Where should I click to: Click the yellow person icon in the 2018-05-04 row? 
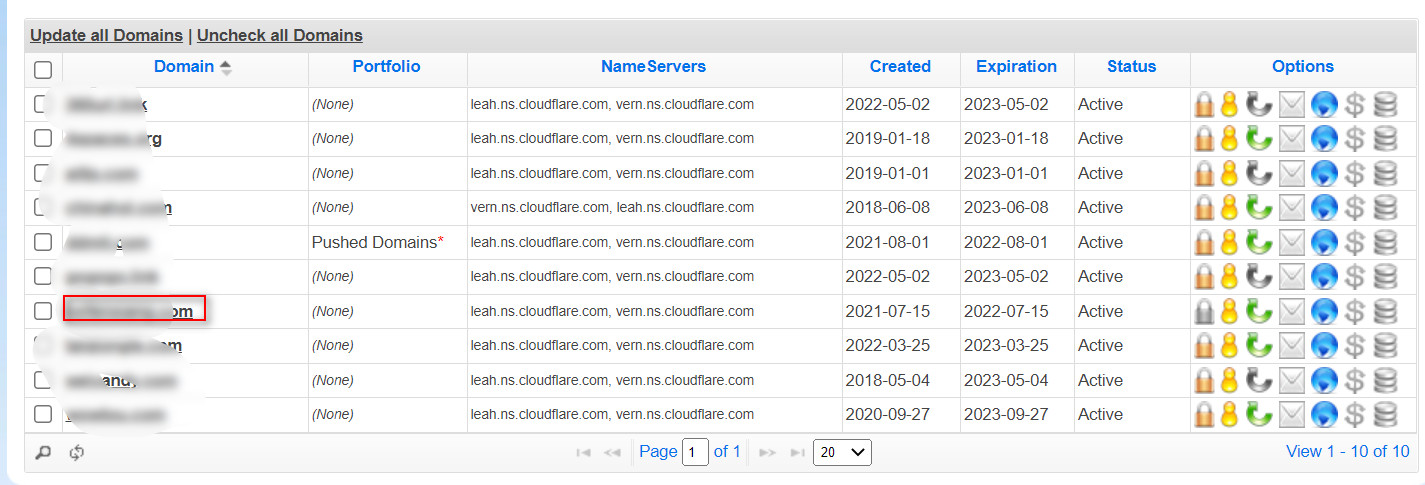click(x=1230, y=381)
